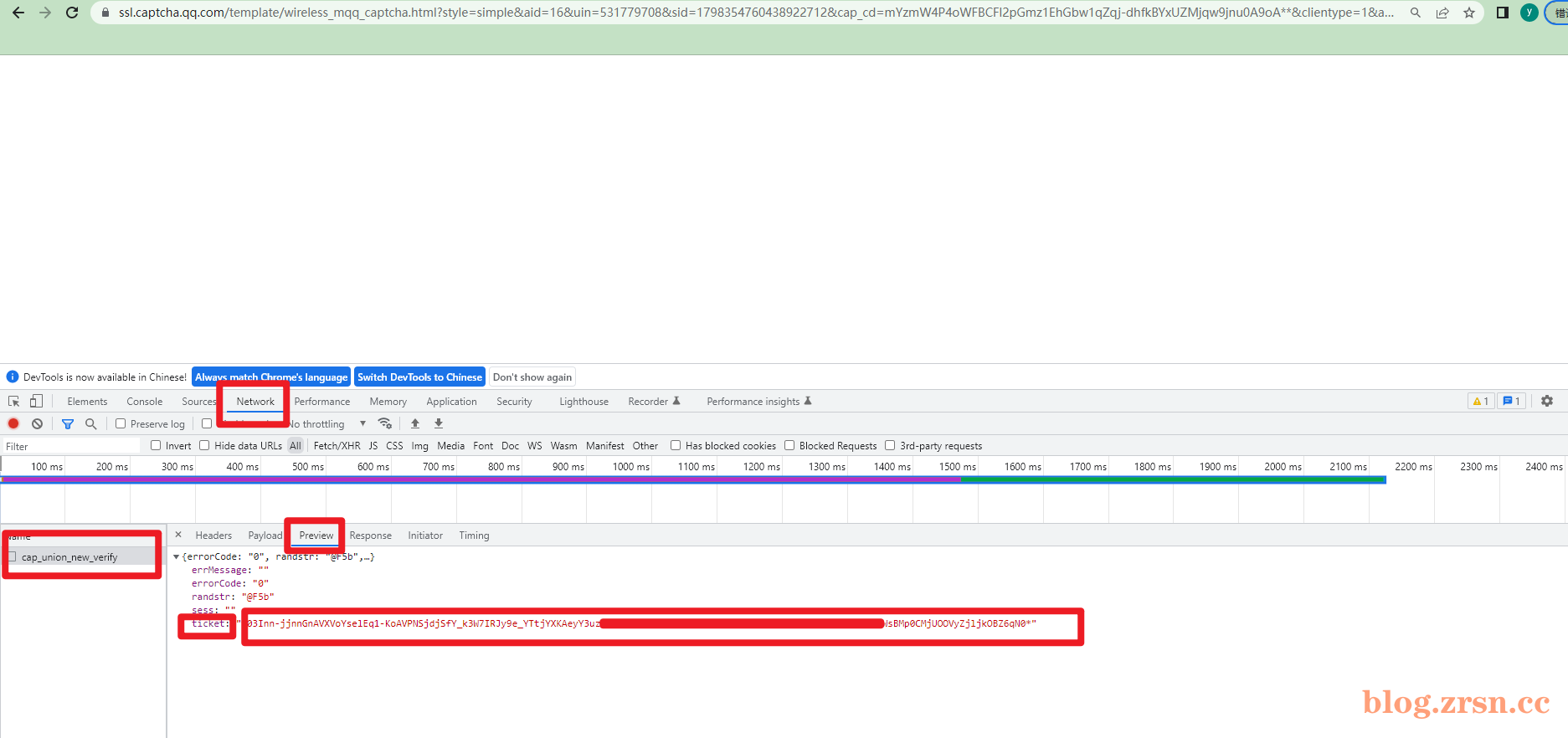This screenshot has width=1568, height=738.
Task: Select the inspect element cursor icon
Action: point(13,401)
